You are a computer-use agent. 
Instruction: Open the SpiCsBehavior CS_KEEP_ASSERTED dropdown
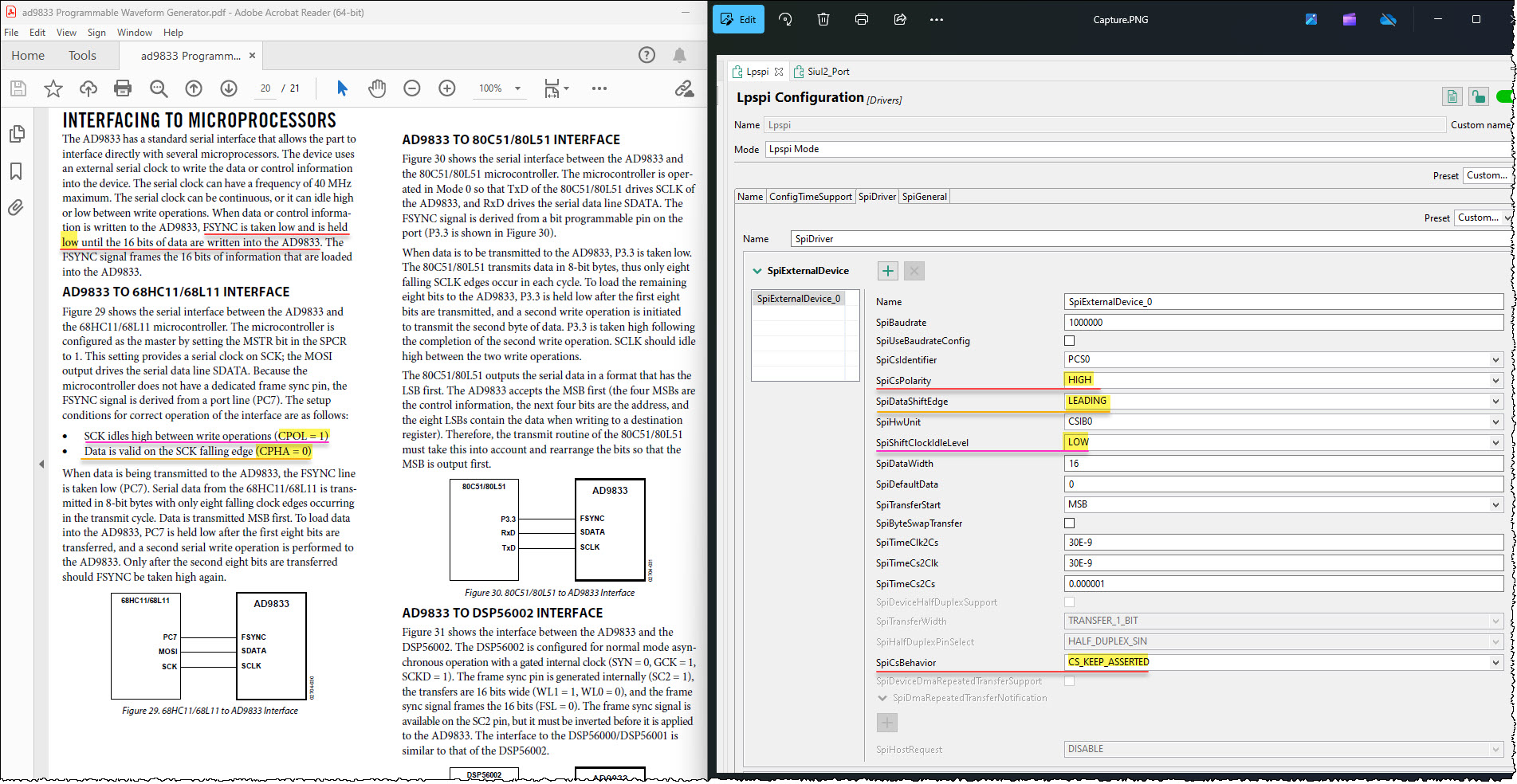coord(1283,662)
